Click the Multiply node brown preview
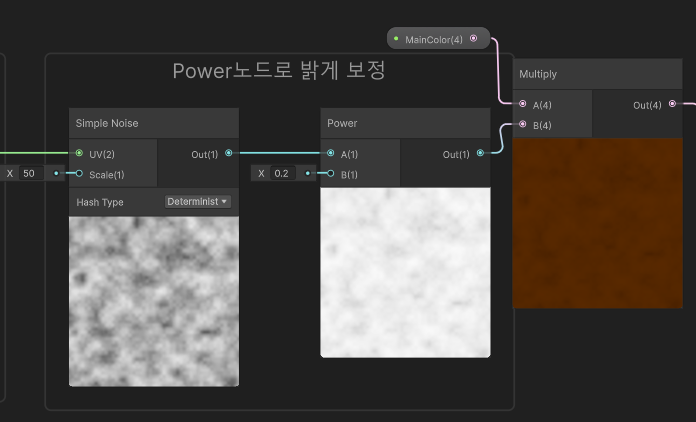696x422 pixels. (x=597, y=223)
